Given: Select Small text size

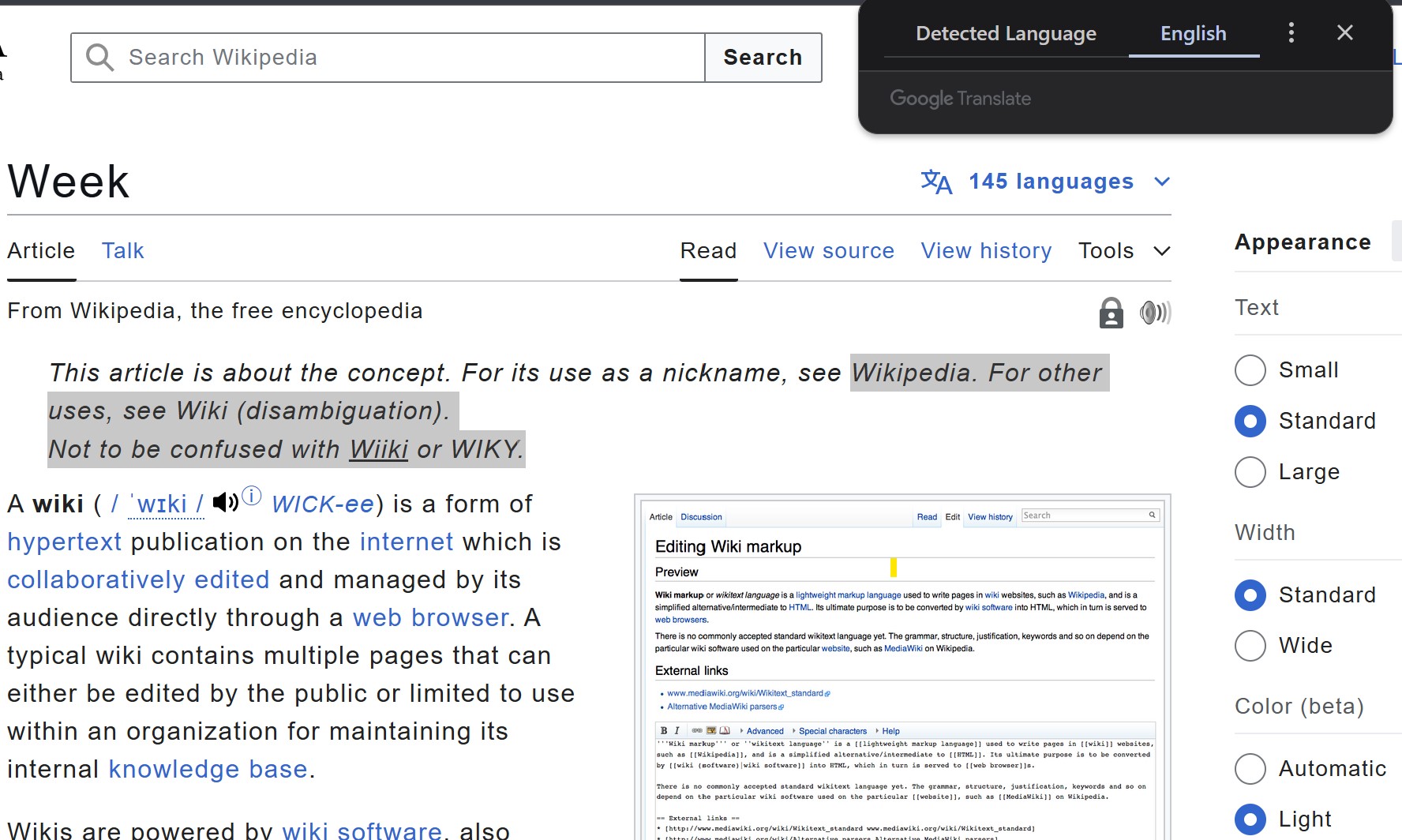Looking at the screenshot, I should pos(1250,370).
